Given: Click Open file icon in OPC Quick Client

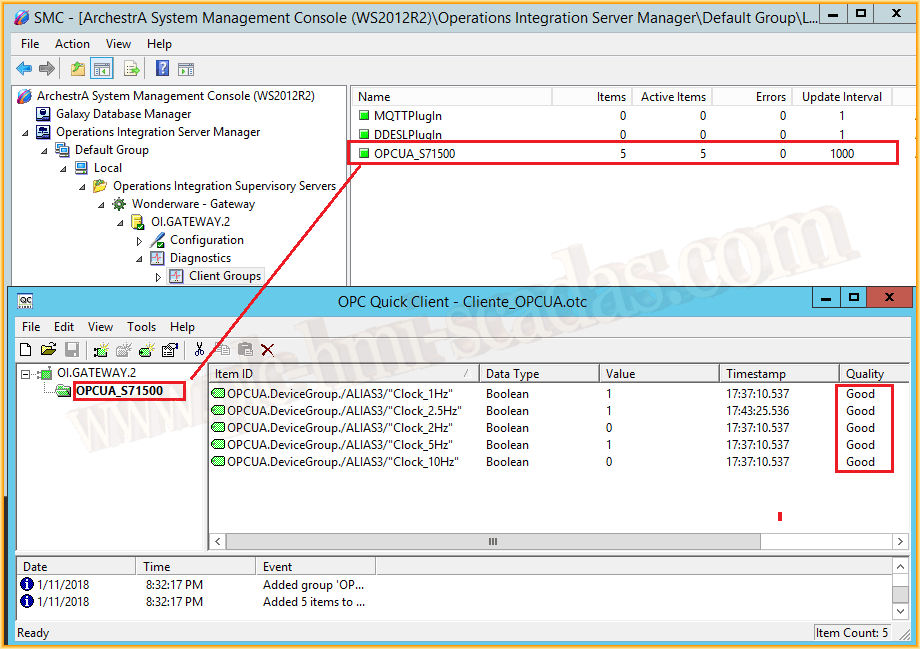Looking at the screenshot, I should click(48, 349).
